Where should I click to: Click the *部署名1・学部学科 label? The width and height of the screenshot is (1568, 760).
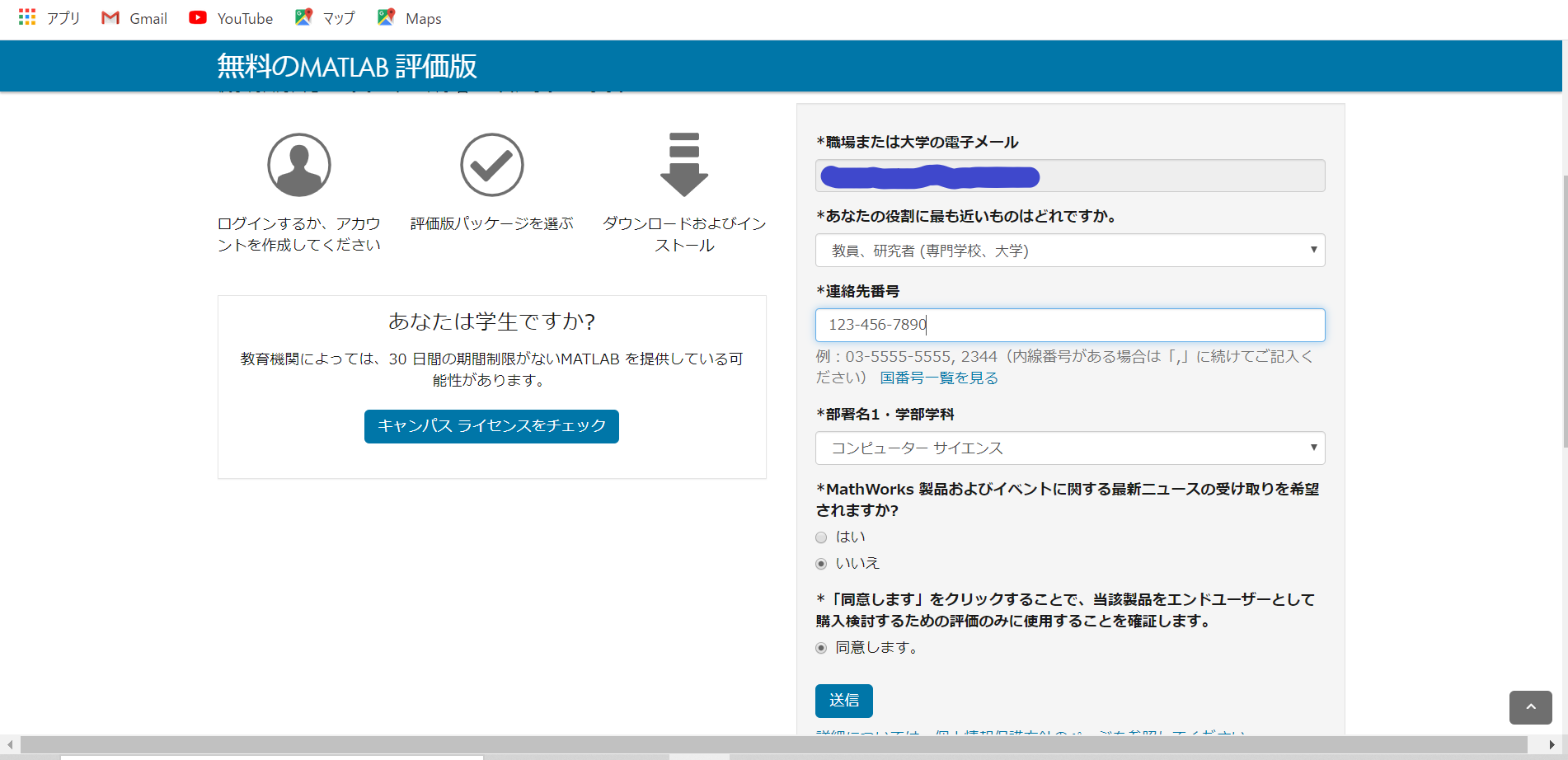(x=885, y=414)
